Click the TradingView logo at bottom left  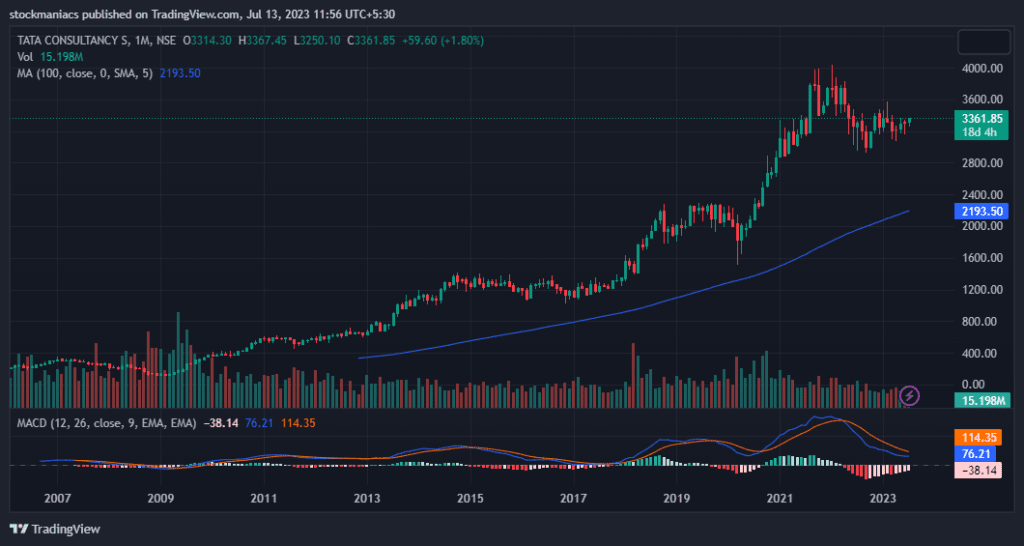(55, 529)
